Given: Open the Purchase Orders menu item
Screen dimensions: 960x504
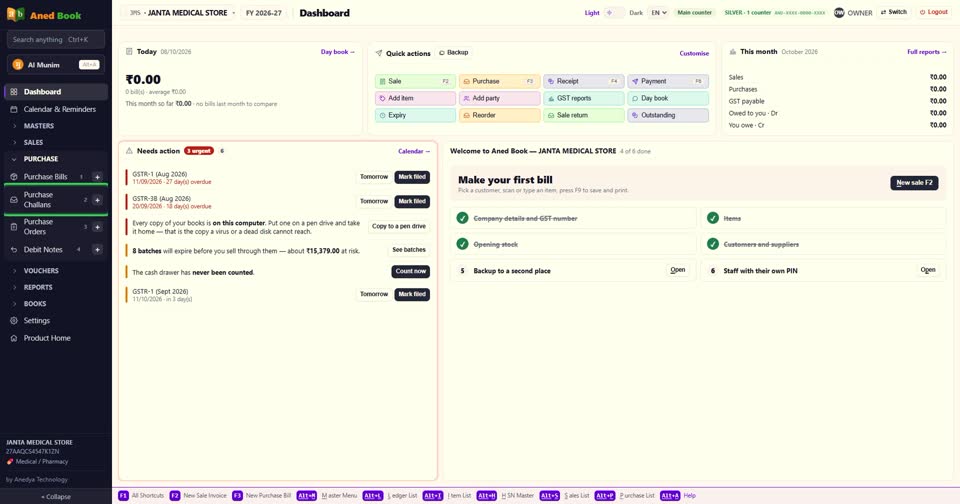Looking at the screenshot, I should (46, 227).
